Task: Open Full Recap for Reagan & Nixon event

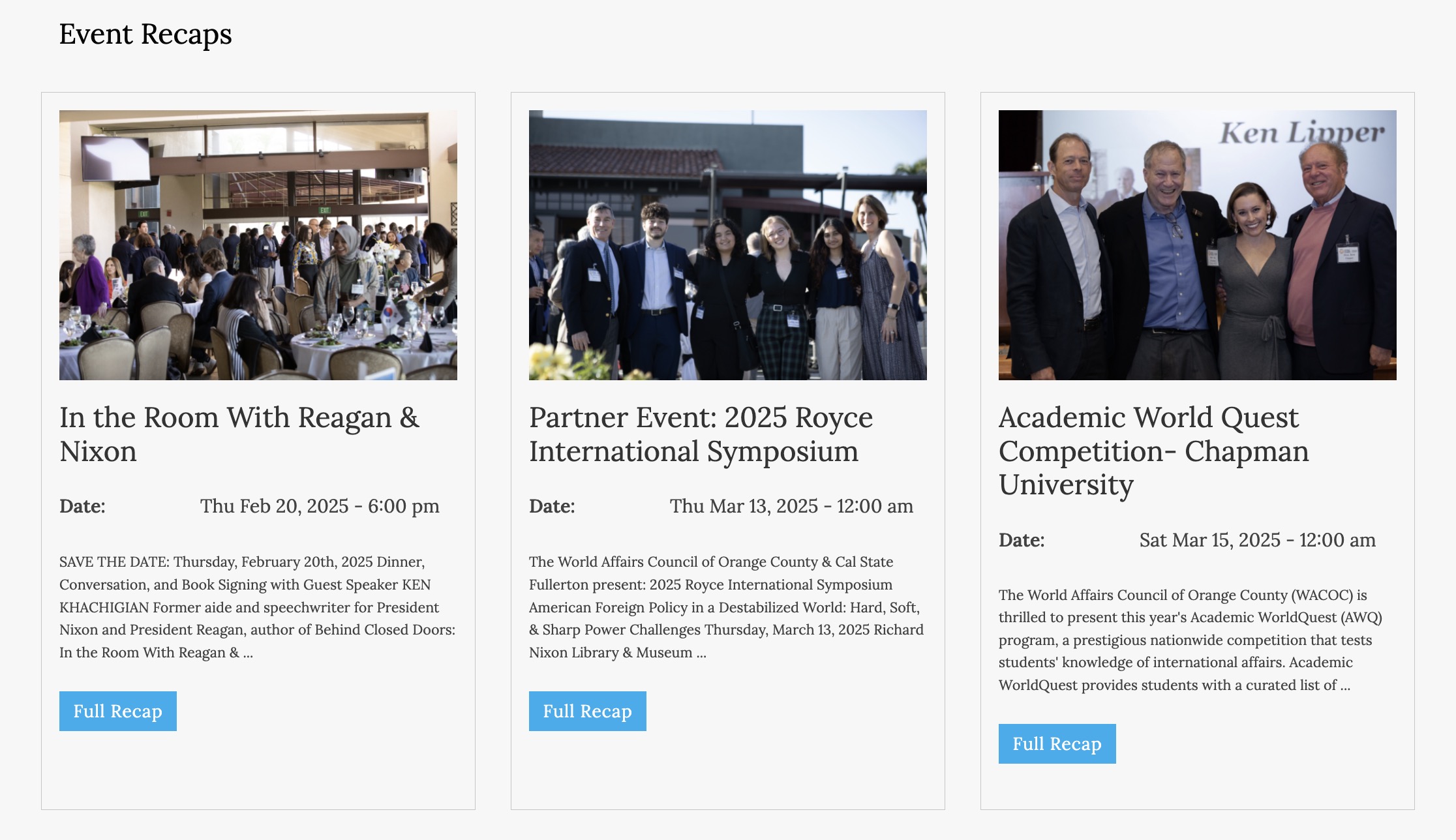Action: 118,711
